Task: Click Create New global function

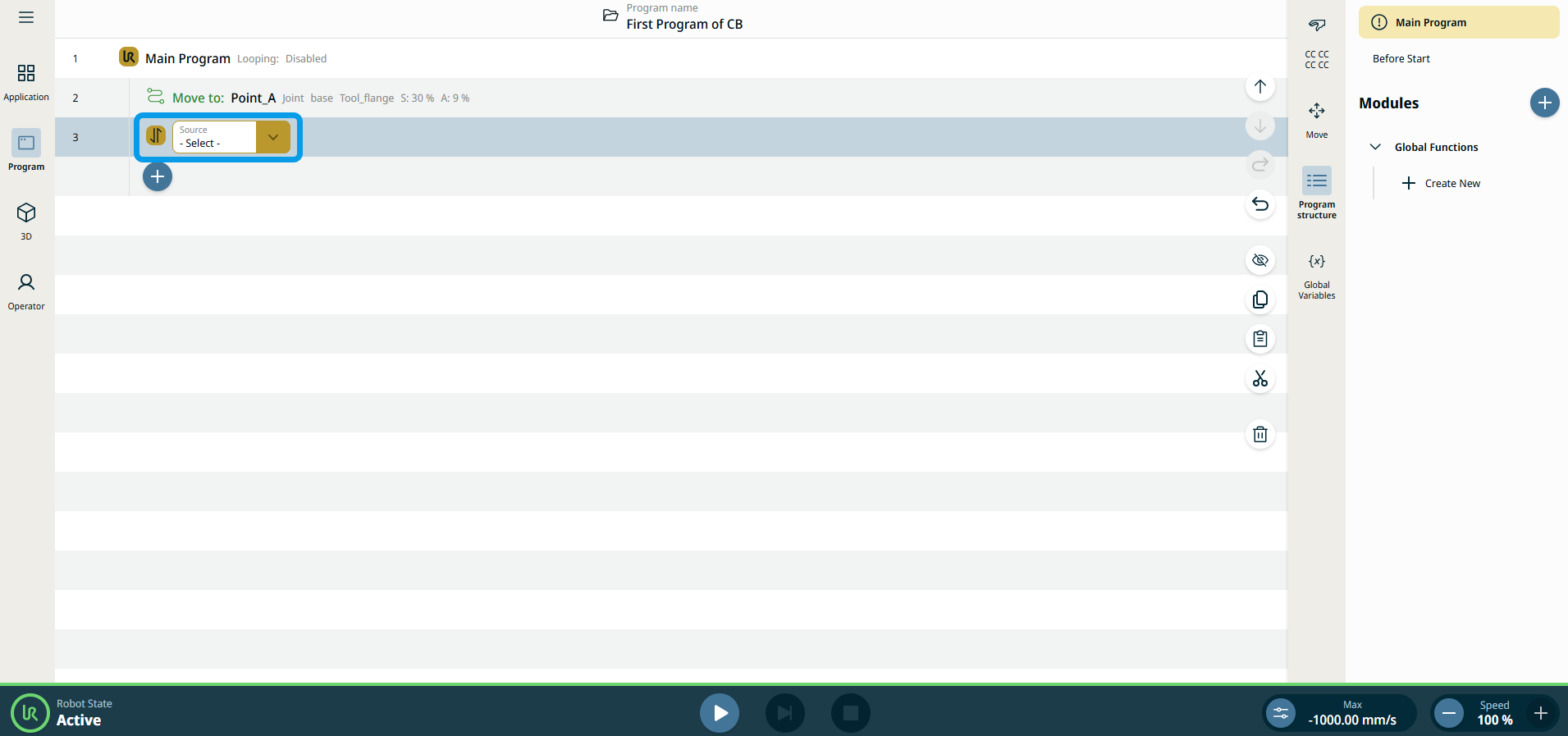Action: pyautogui.click(x=1442, y=183)
